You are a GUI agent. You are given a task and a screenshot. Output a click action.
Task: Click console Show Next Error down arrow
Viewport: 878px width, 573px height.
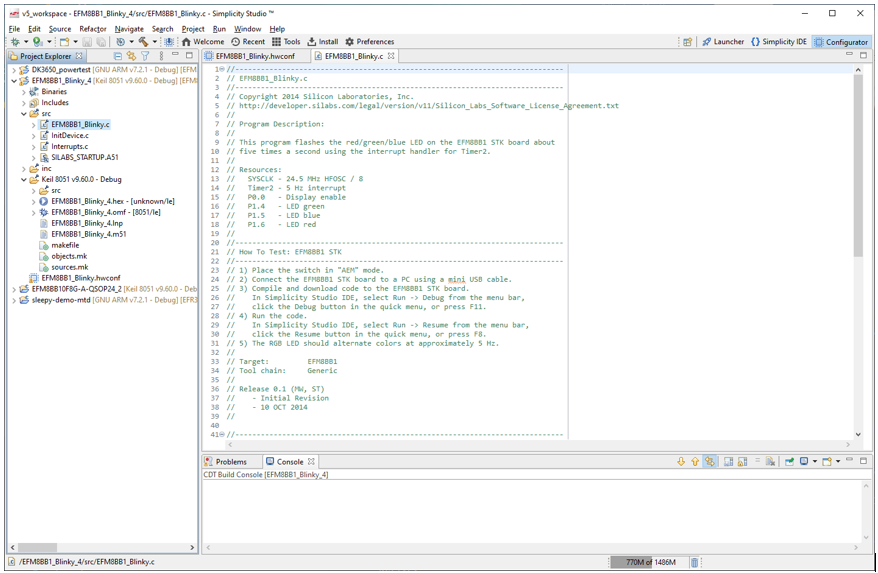[x=681, y=462]
